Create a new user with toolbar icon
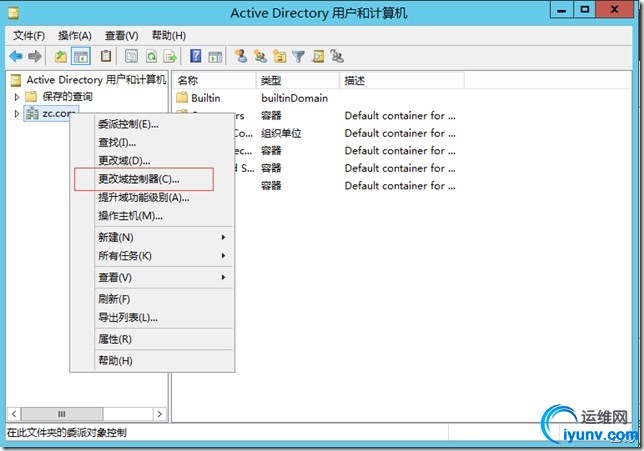Screen dimensions: 644x451 click(241, 56)
